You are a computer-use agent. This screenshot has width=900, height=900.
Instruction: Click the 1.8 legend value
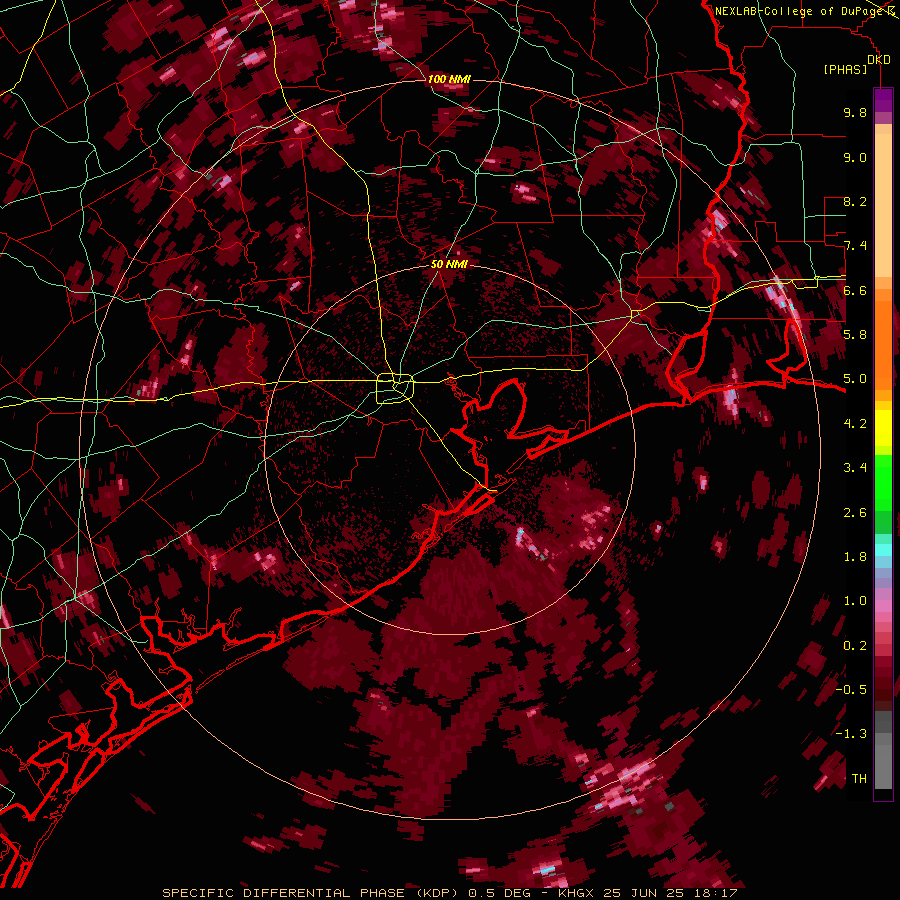click(855, 557)
